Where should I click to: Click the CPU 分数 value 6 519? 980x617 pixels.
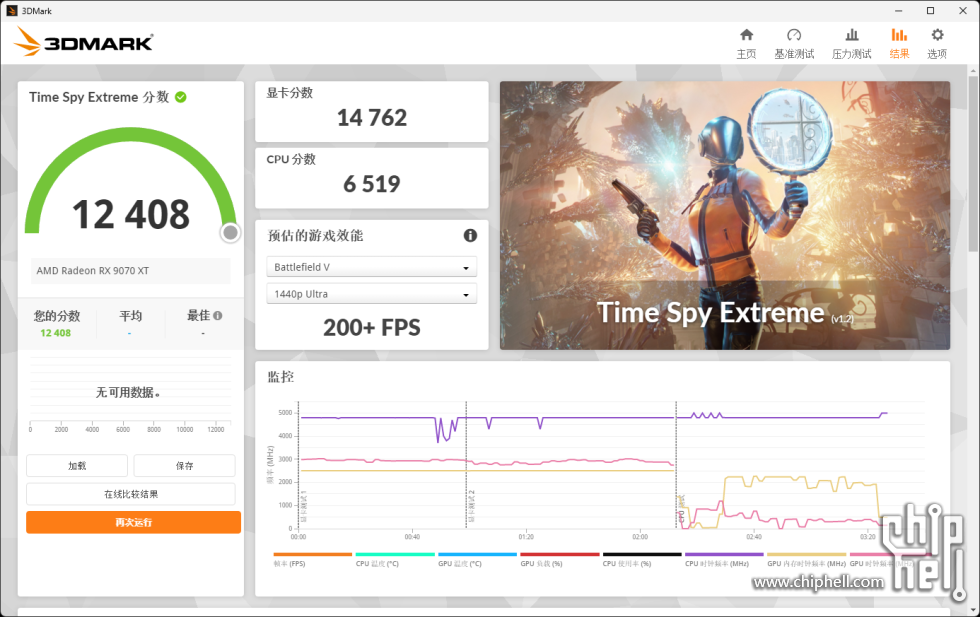point(372,184)
